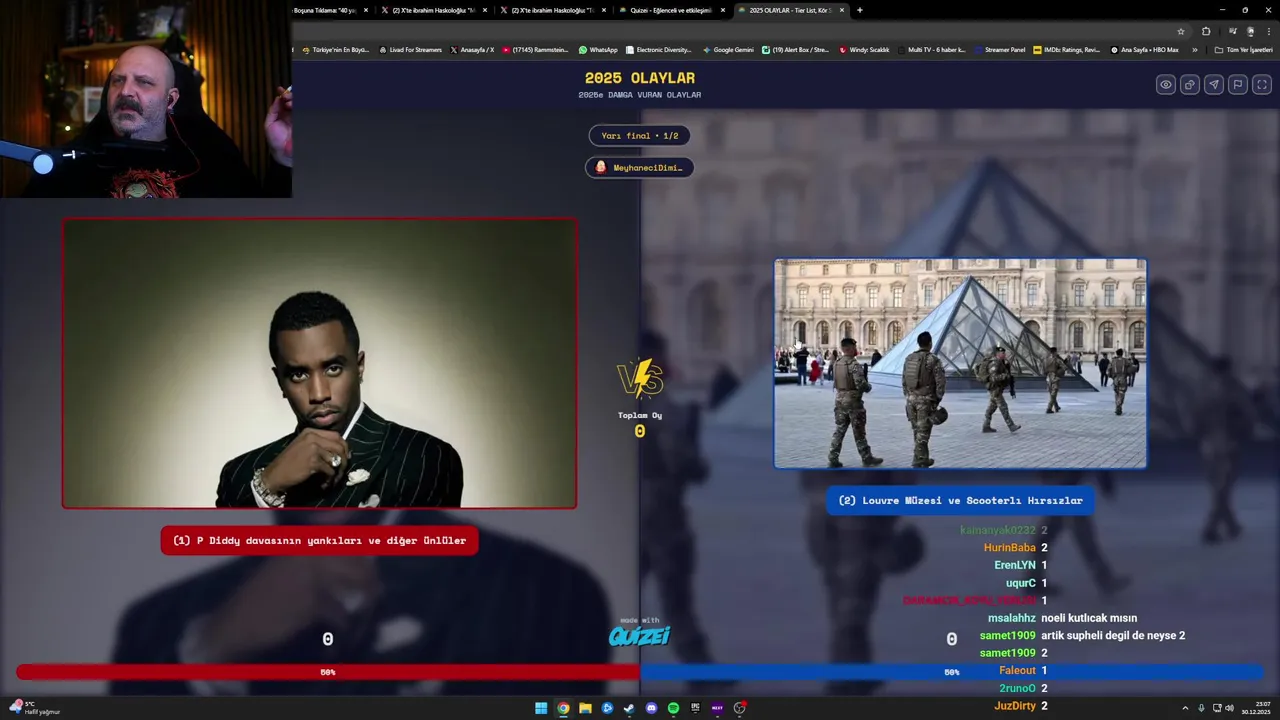1280x720 pixels.
Task: Close the Quizei - Eğlenceli tab
Action: [x=723, y=10]
